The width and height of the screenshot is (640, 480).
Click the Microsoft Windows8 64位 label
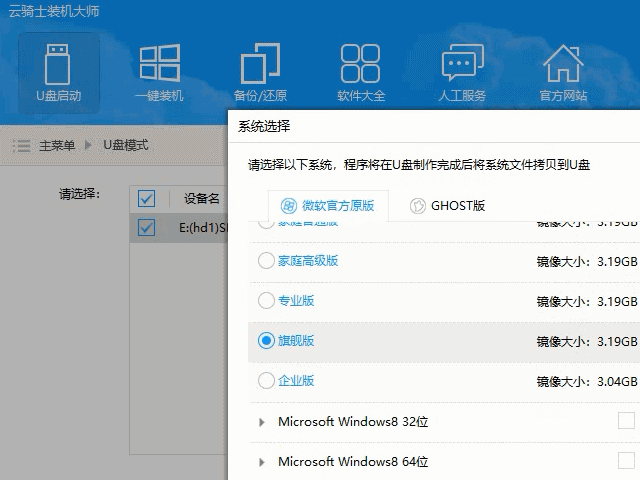[353, 461]
